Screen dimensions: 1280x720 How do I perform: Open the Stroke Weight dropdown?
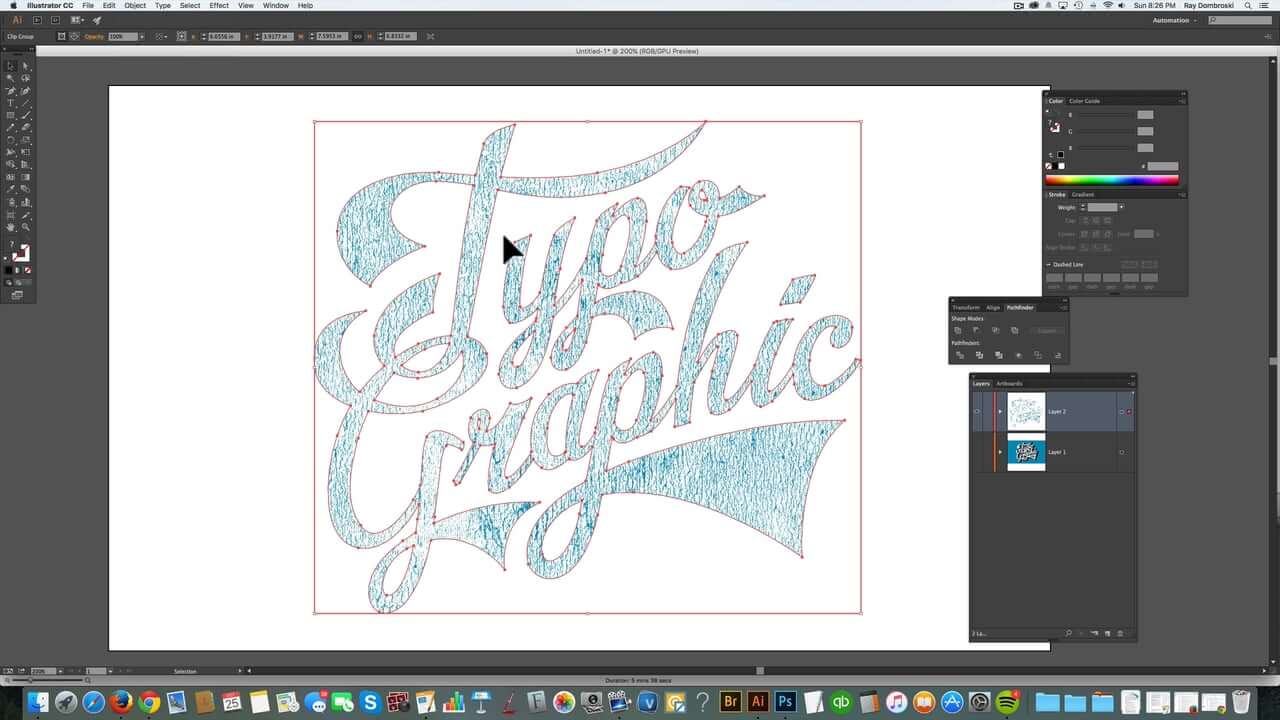pyautogui.click(x=1121, y=207)
